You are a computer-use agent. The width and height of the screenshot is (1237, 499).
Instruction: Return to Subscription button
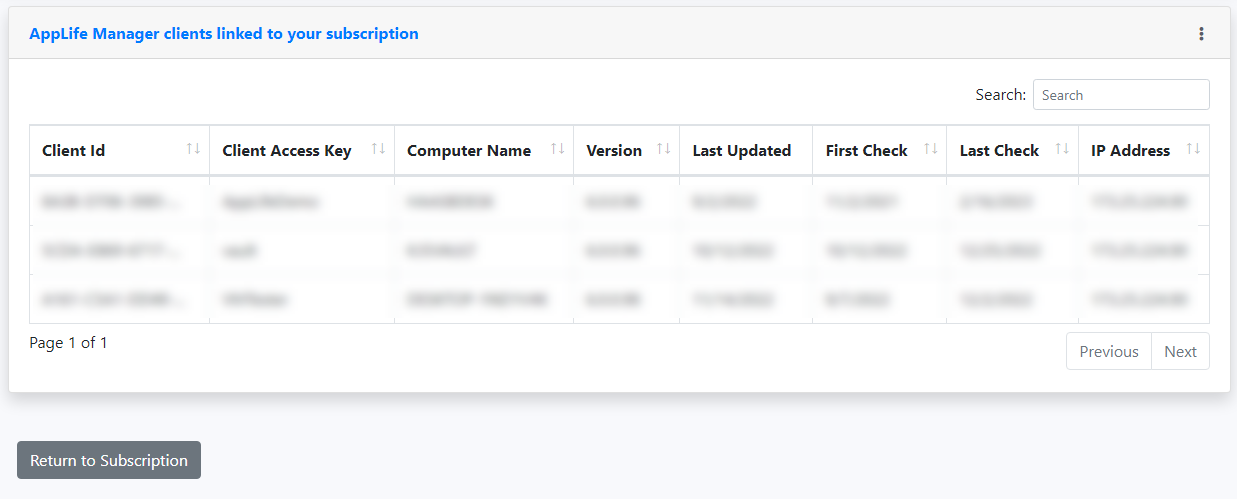(x=109, y=460)
